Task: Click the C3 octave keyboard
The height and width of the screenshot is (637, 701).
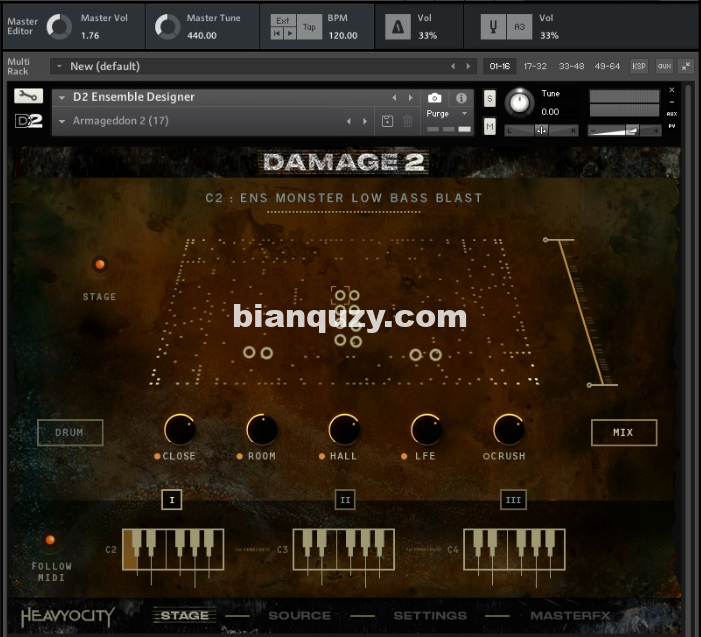Action: (344, 549)
